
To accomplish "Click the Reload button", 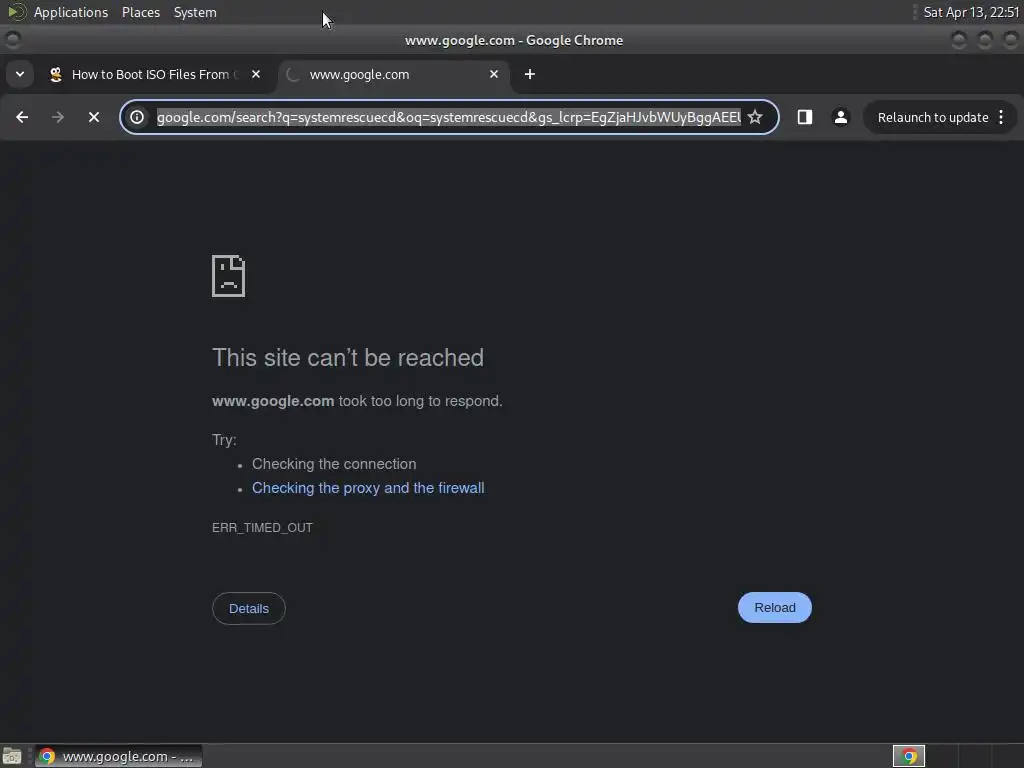I will coord(775,607).
